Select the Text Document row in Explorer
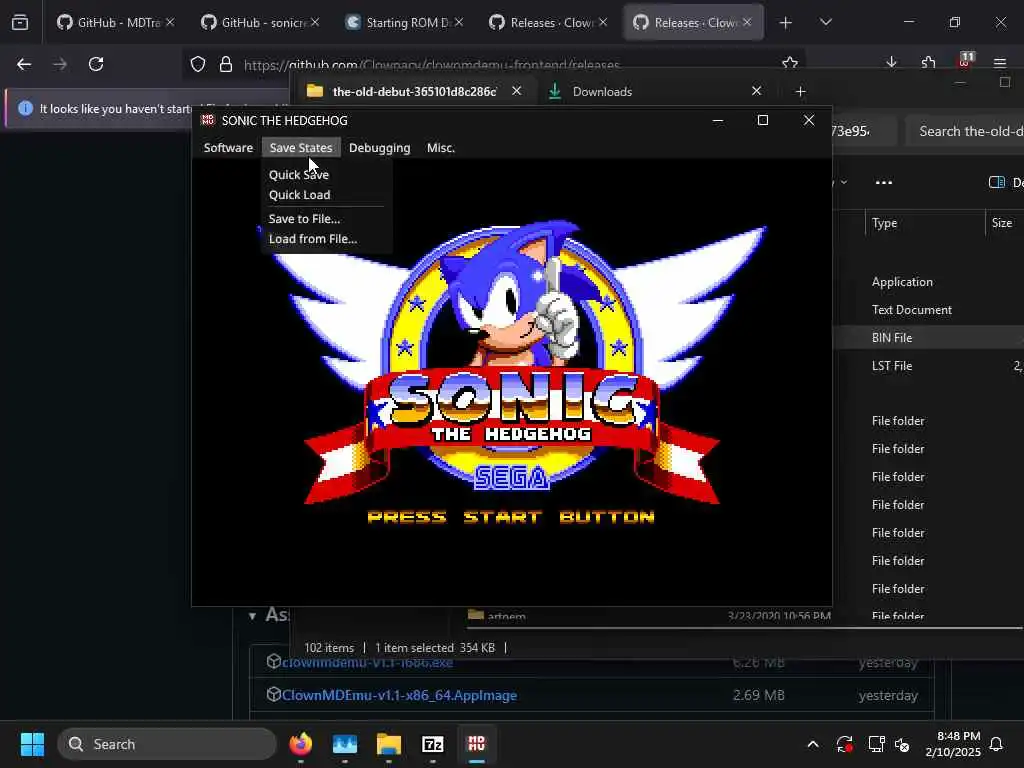Viewport: 1024px width, 768px height. click(x=929, y=310)
